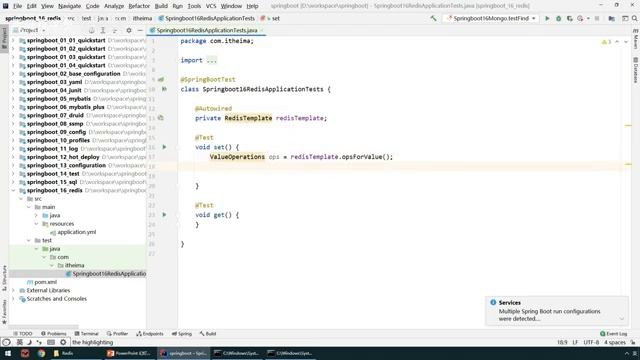Click run gutter icon beside set() method
The height and width of the screenshot is (360, 640).
[x=164, y=147]
